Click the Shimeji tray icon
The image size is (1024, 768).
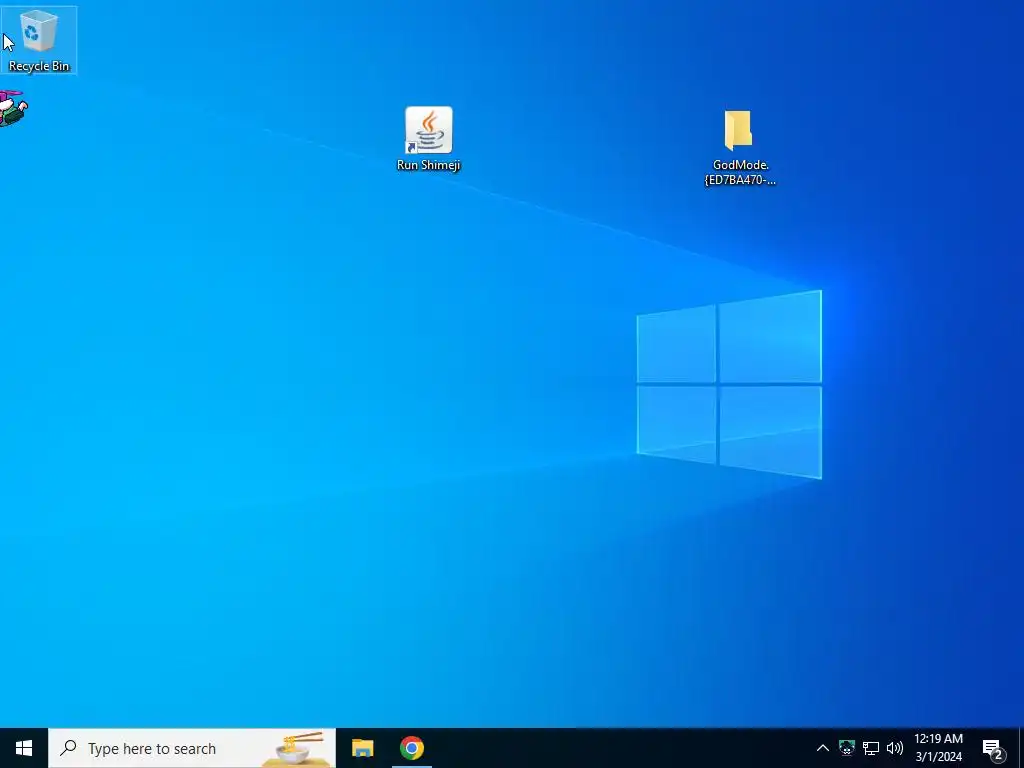[846, 748]
